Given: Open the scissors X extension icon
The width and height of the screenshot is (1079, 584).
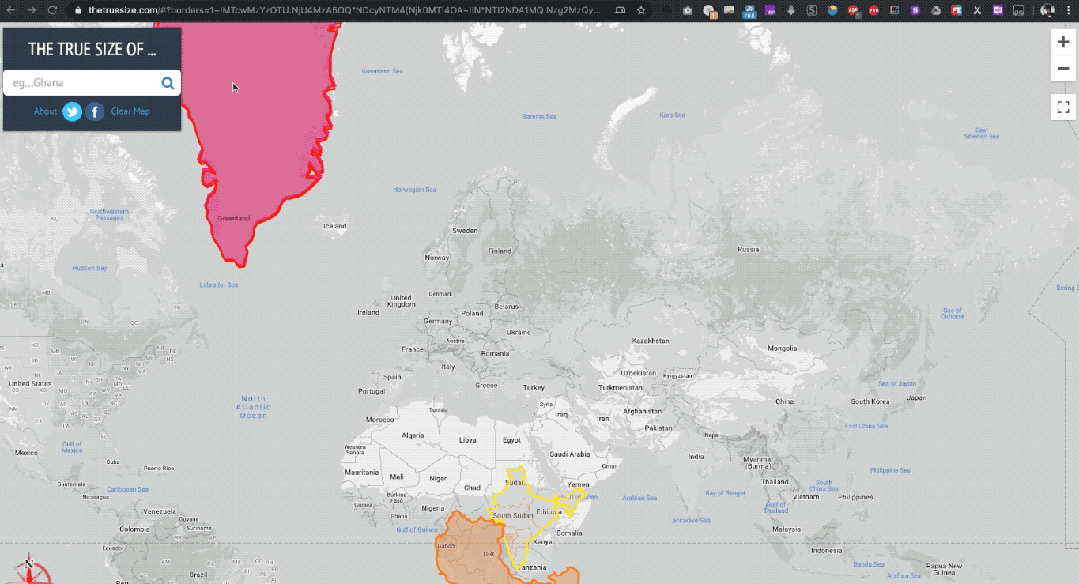Looking at the screenshot, I should point(977,10).
